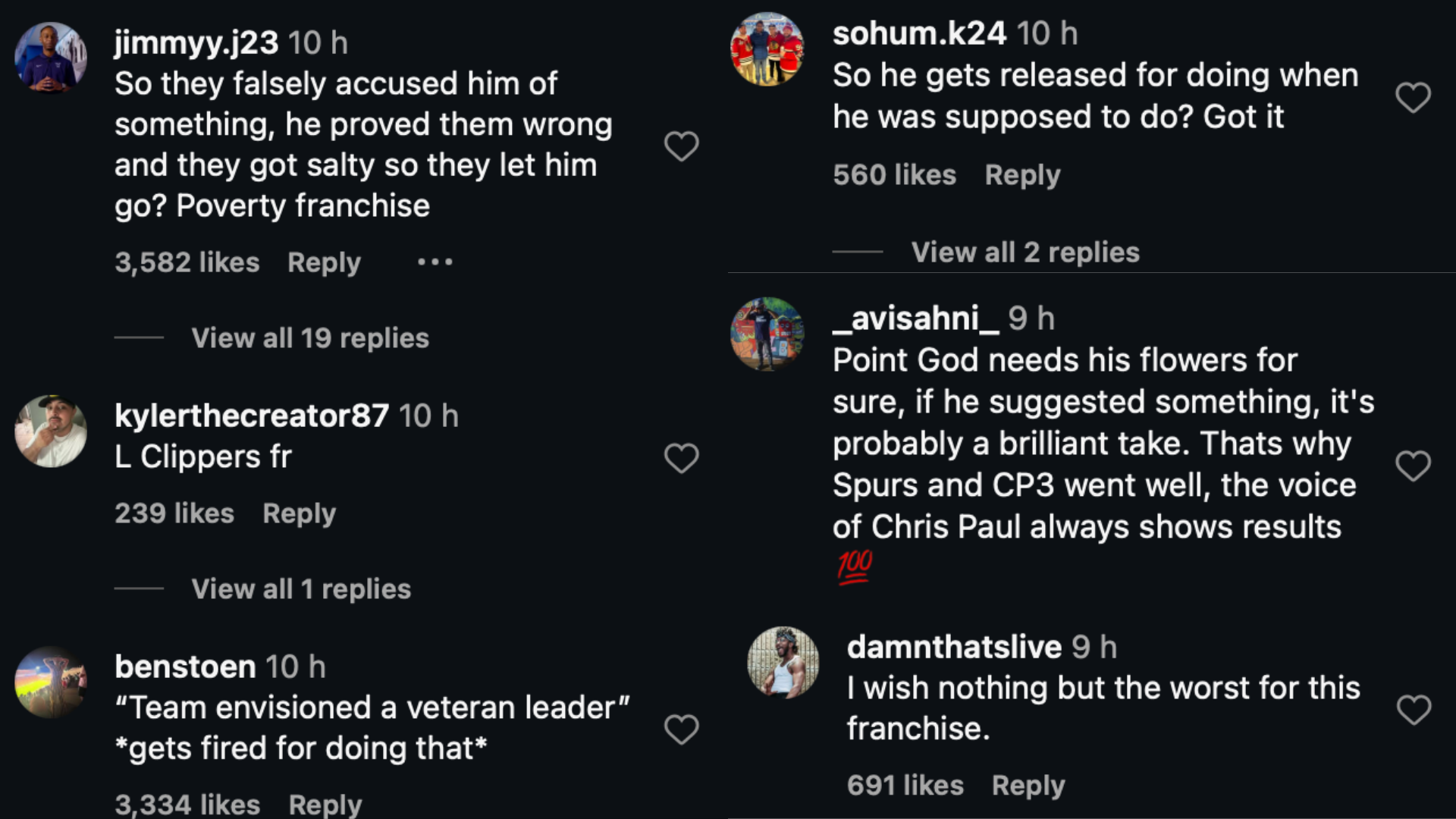View who liked: 3,582 likes
The width and height of the screenshot is (1456, 819).
(x=187, y=262)
